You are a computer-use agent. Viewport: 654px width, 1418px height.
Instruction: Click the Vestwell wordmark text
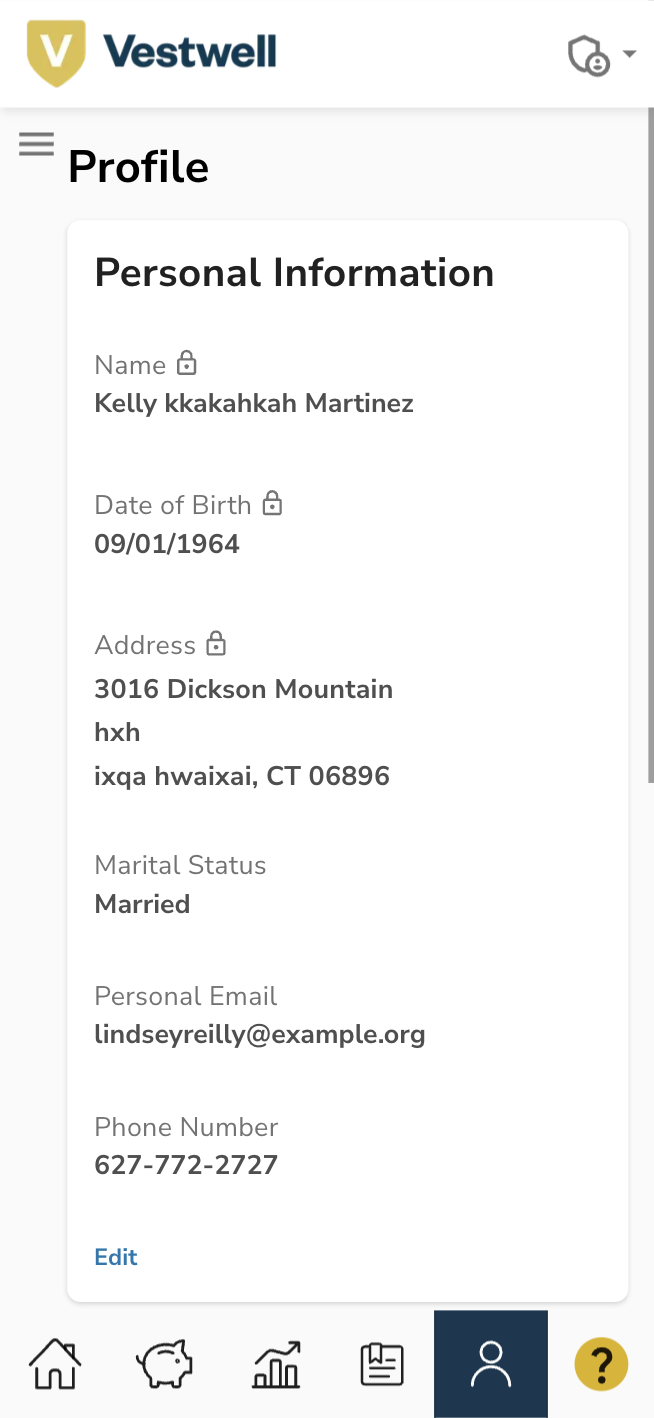(x=190, y=50)
